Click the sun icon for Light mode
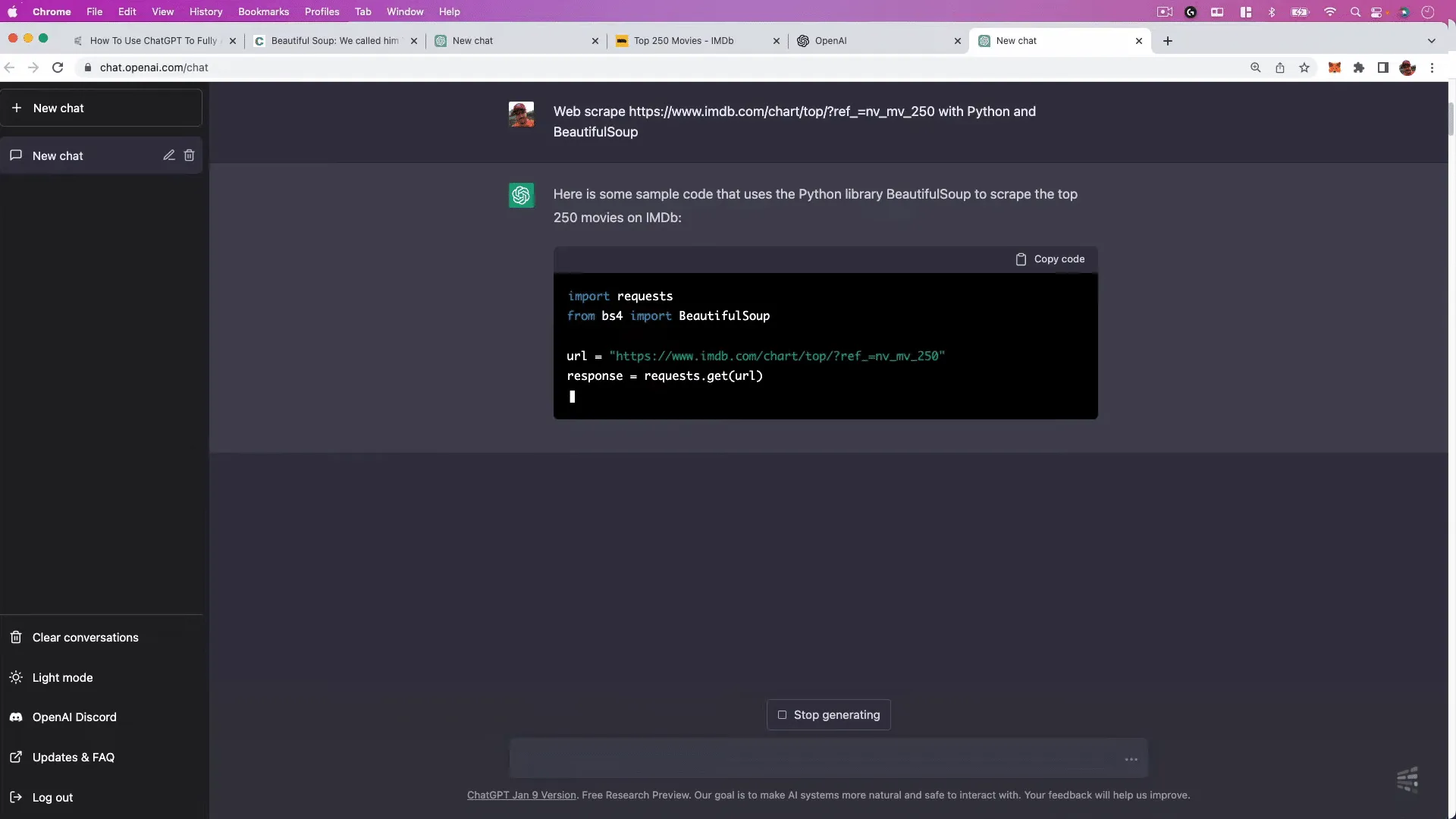This screenshot has height=819, width=1456. point(16,678)
